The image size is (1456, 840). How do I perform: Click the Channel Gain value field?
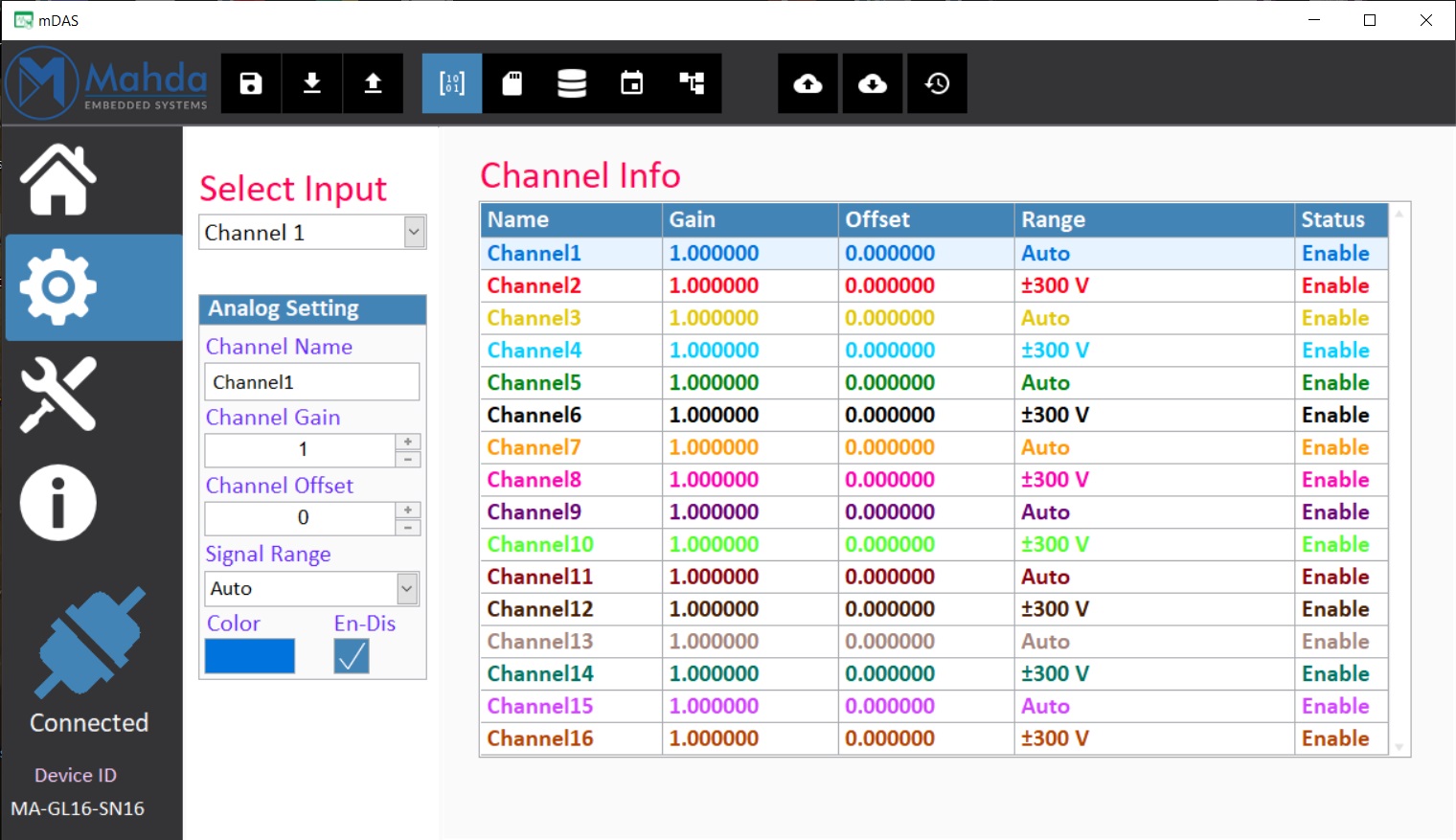click(x=301, y=450)
